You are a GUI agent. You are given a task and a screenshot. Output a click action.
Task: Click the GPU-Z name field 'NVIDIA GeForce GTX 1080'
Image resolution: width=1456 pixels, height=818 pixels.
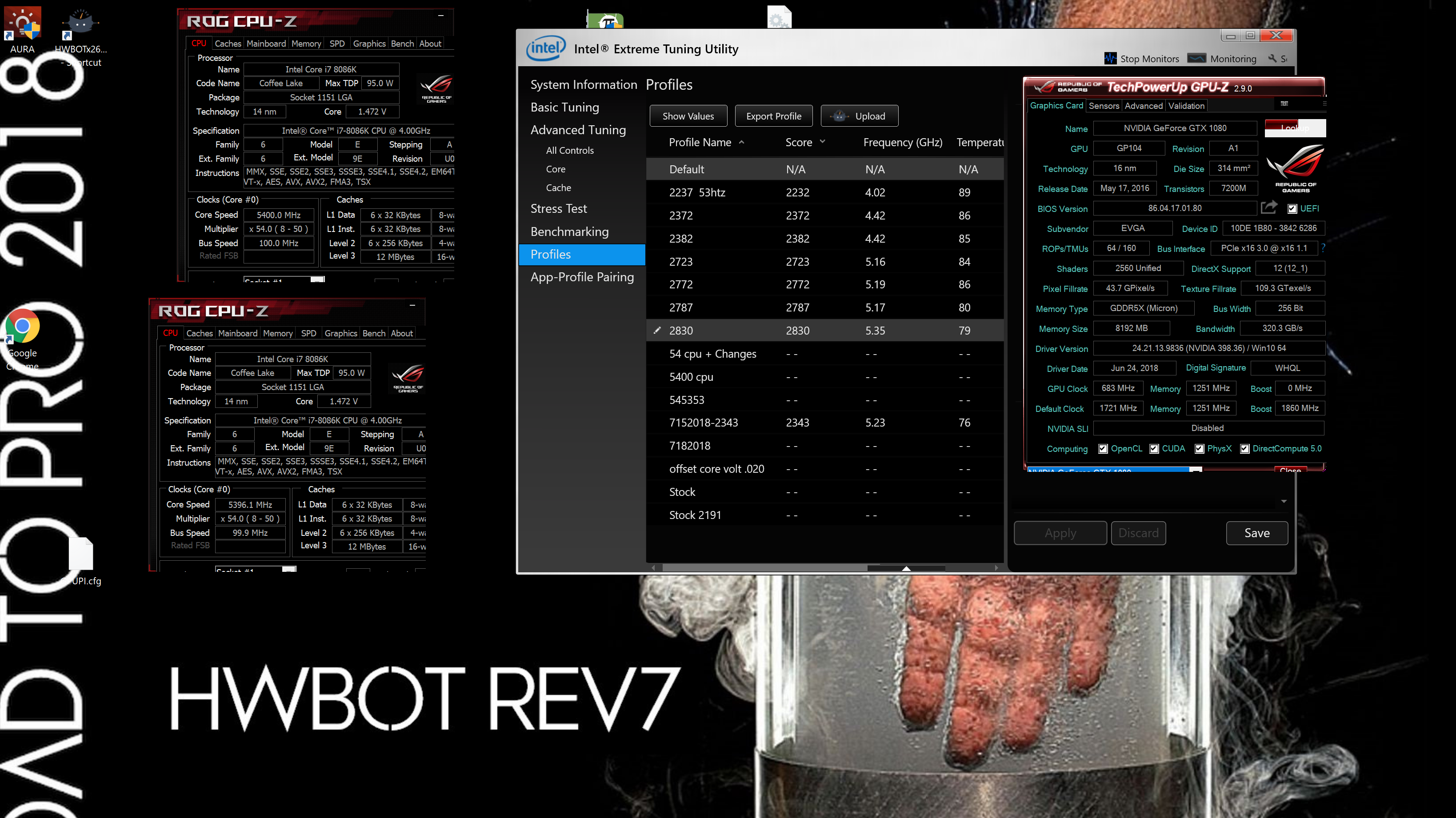(1175, 128)
